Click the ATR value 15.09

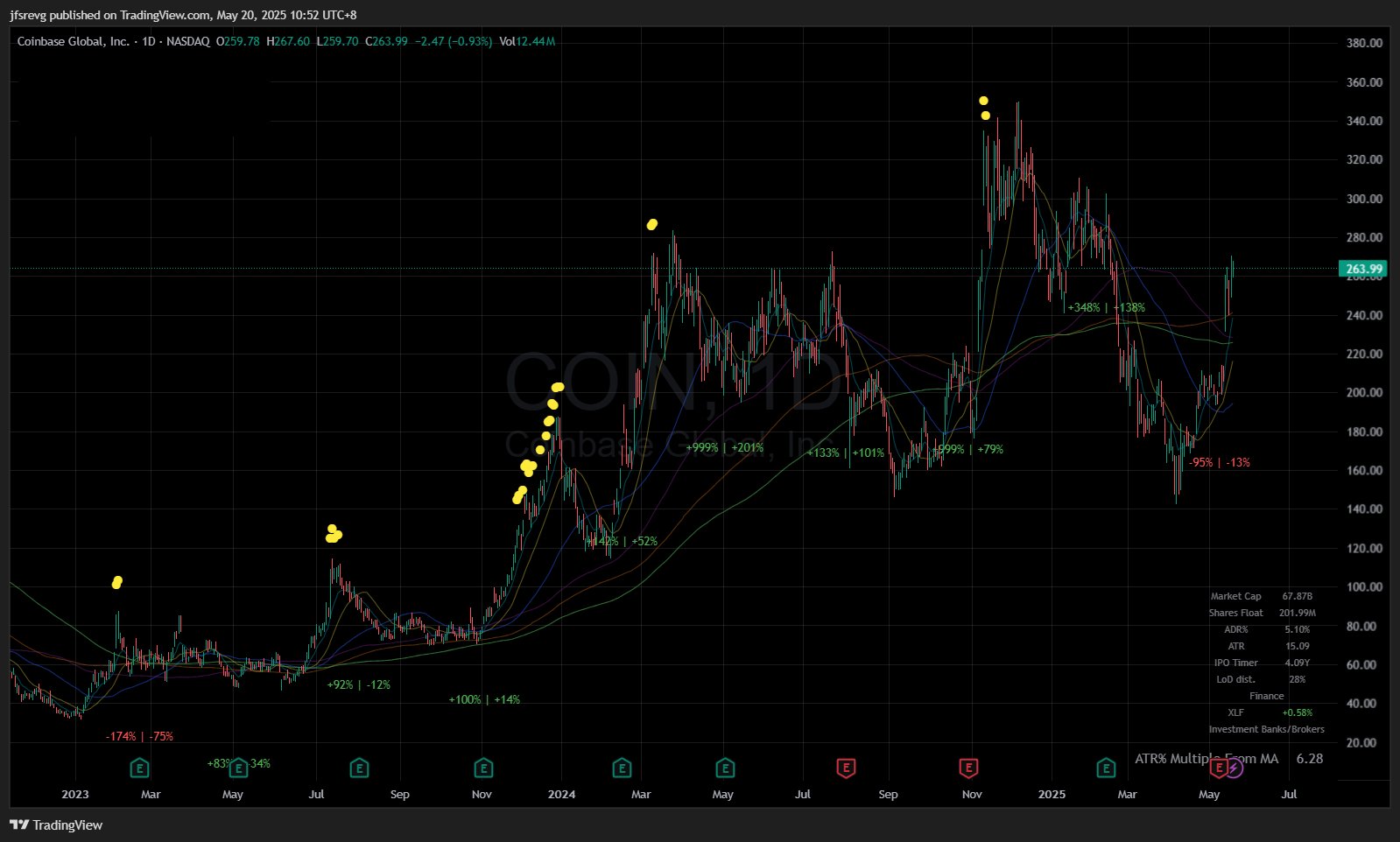tap(1298, 646)
